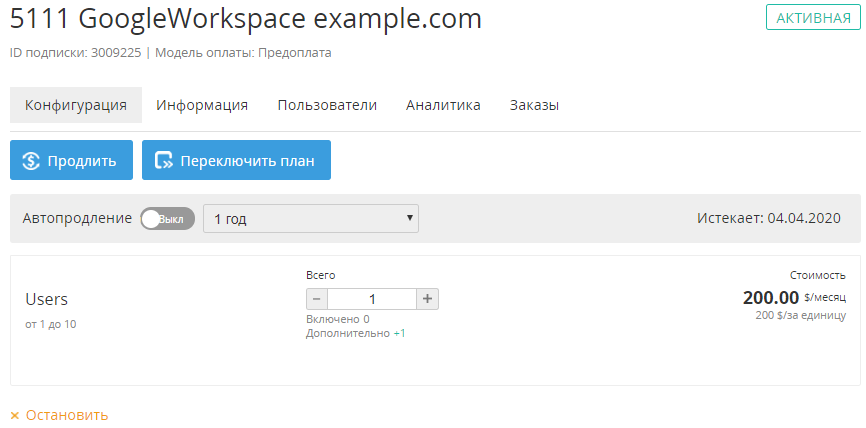Image resolution: width=866 pixels, height=428 pixels.
Task: Click the Остановить link text
Action: pyautogui.click(x=67, y=415)
